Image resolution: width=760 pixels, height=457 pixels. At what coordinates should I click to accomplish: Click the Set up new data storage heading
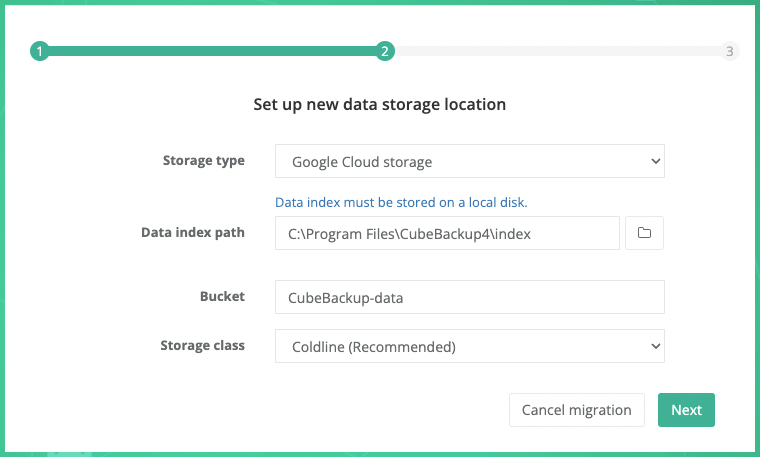pos(379,104)
